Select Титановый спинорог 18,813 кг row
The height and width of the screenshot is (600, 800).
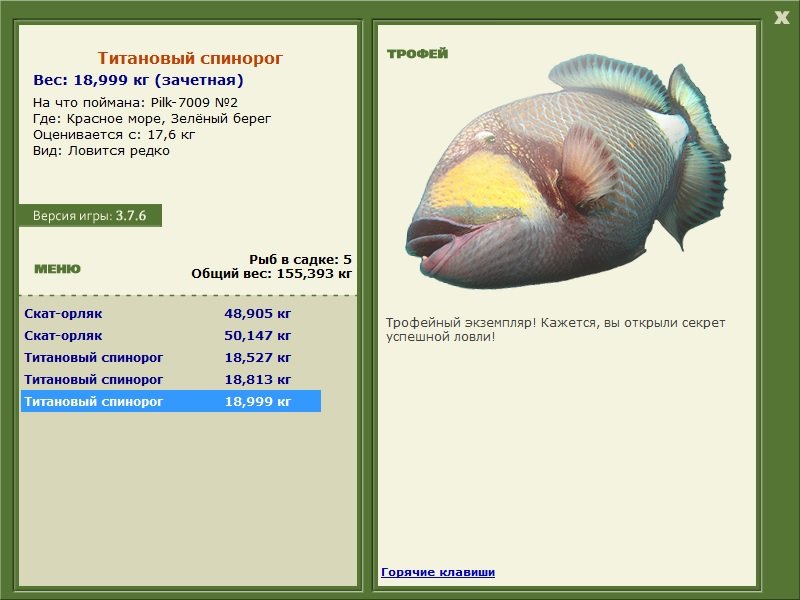point(170,380)
